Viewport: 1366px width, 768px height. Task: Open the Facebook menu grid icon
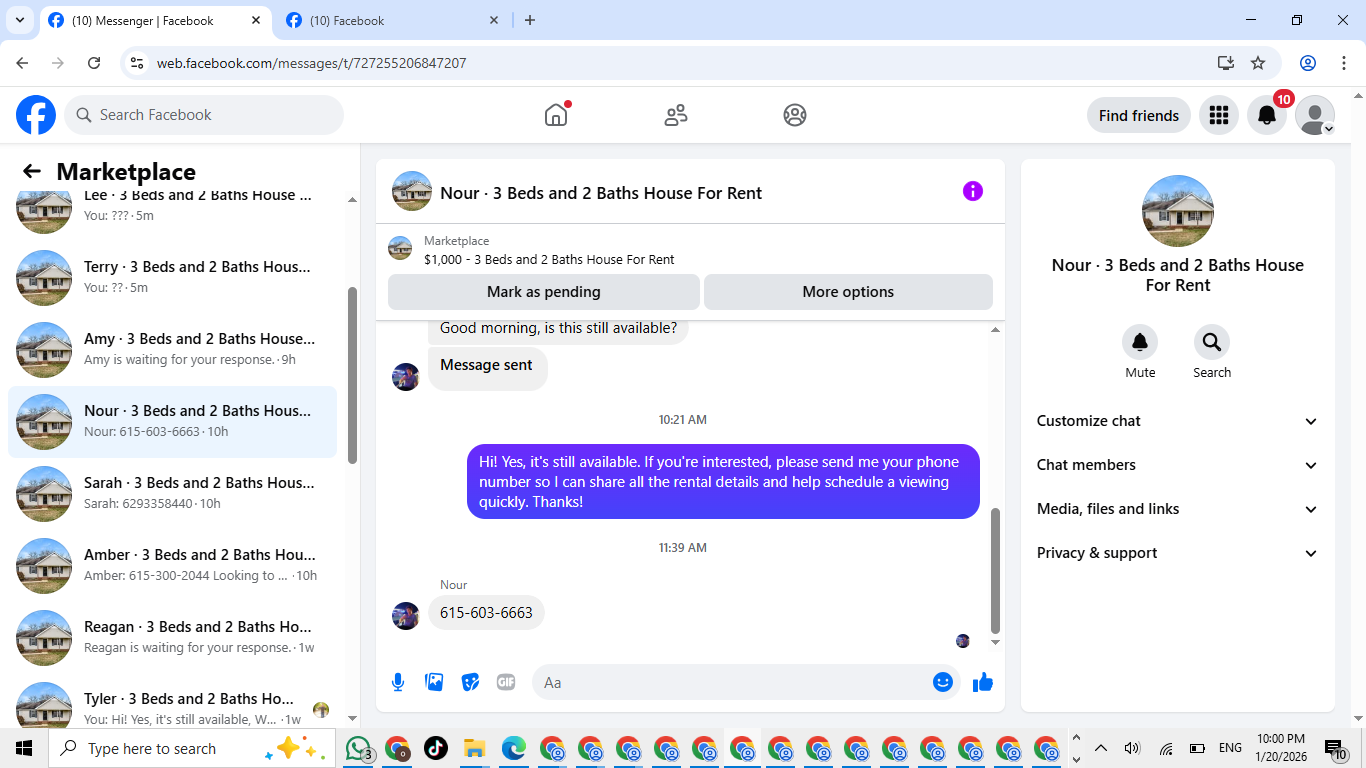tap(1218, 115)
